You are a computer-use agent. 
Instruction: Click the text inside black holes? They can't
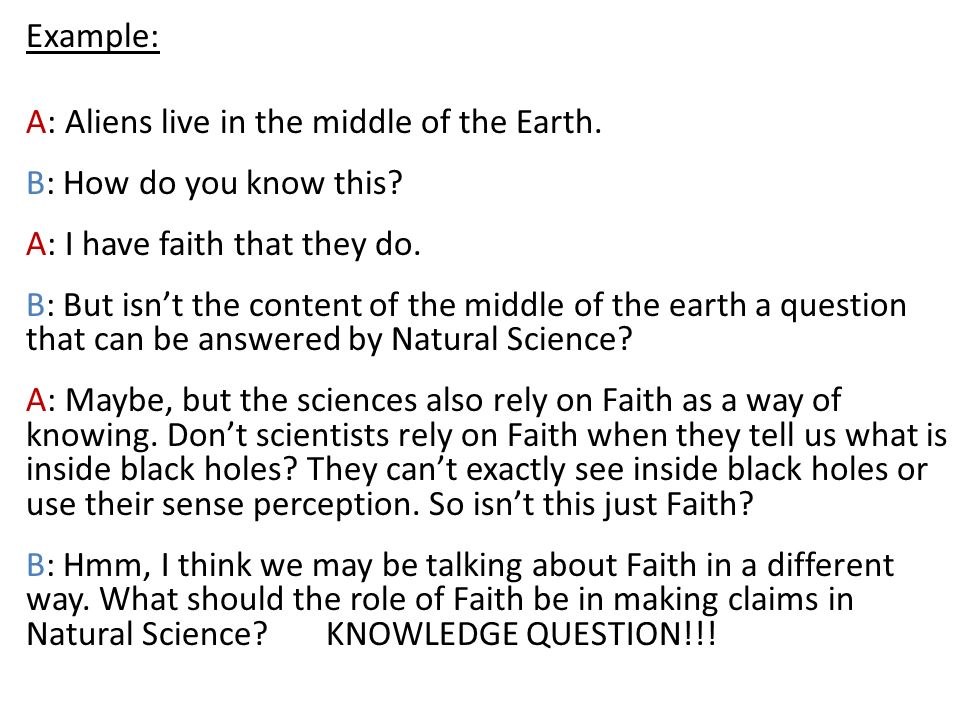click(x=242, y=469)
